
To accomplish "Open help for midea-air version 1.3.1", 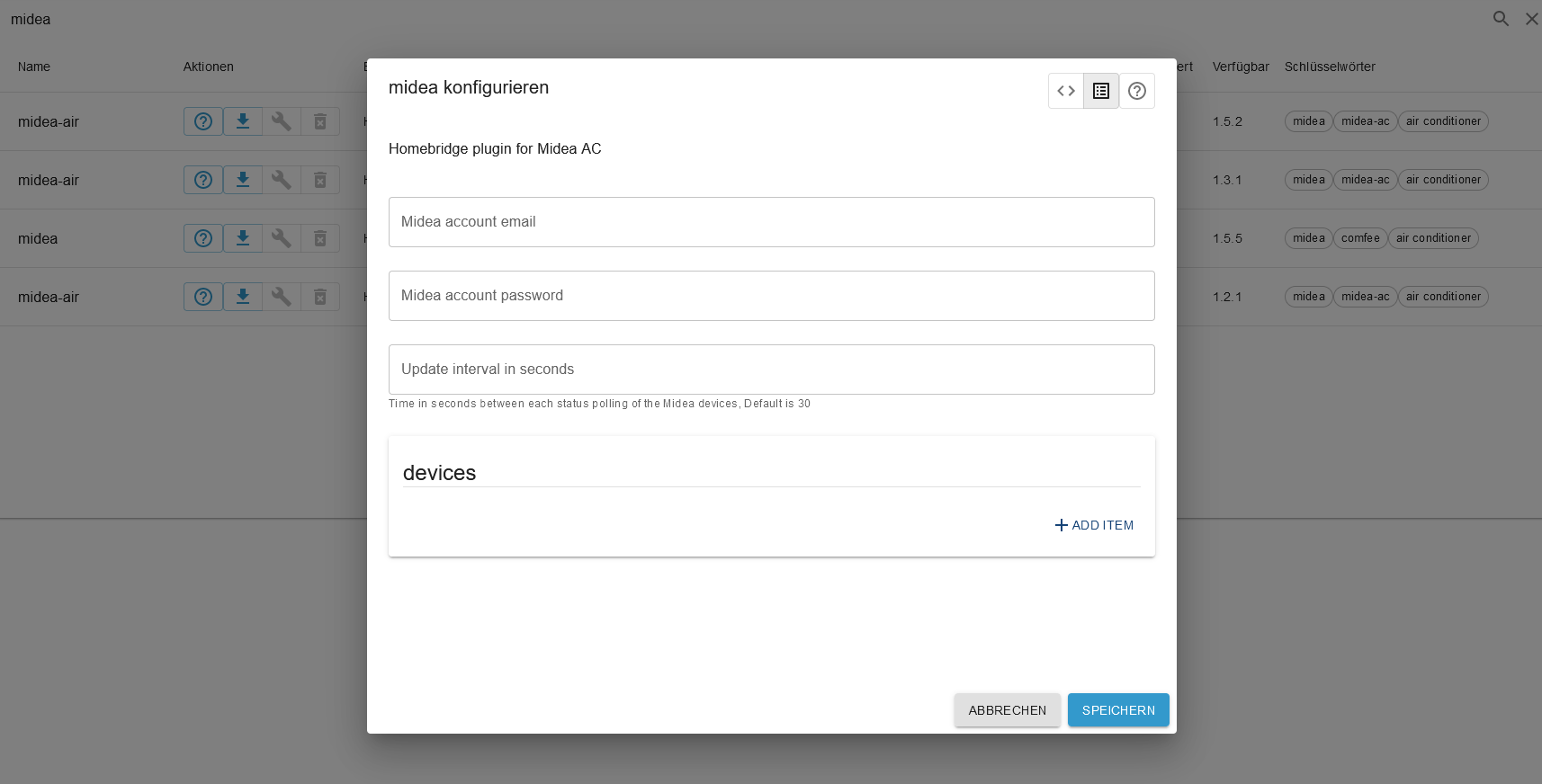I will point(203,180).
